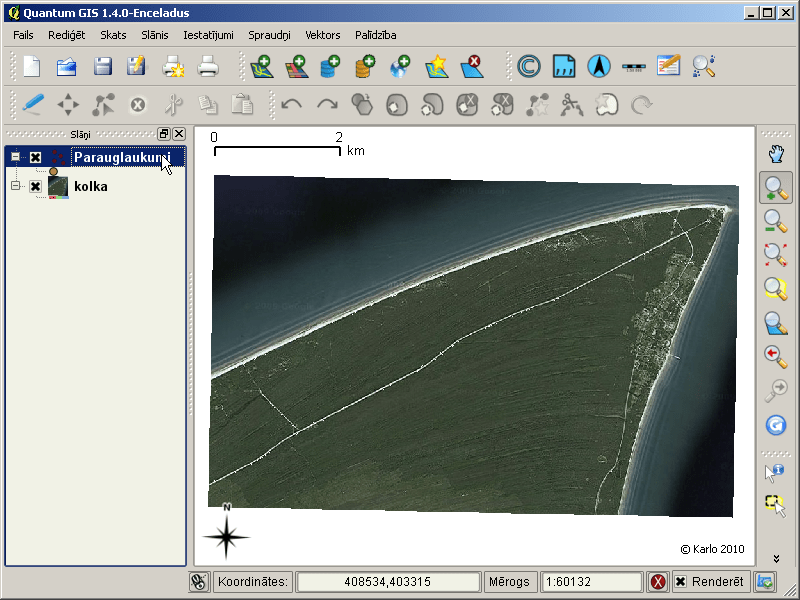Select the Move Feature tool
Screen dimensions: 800x600
(68, 105)
